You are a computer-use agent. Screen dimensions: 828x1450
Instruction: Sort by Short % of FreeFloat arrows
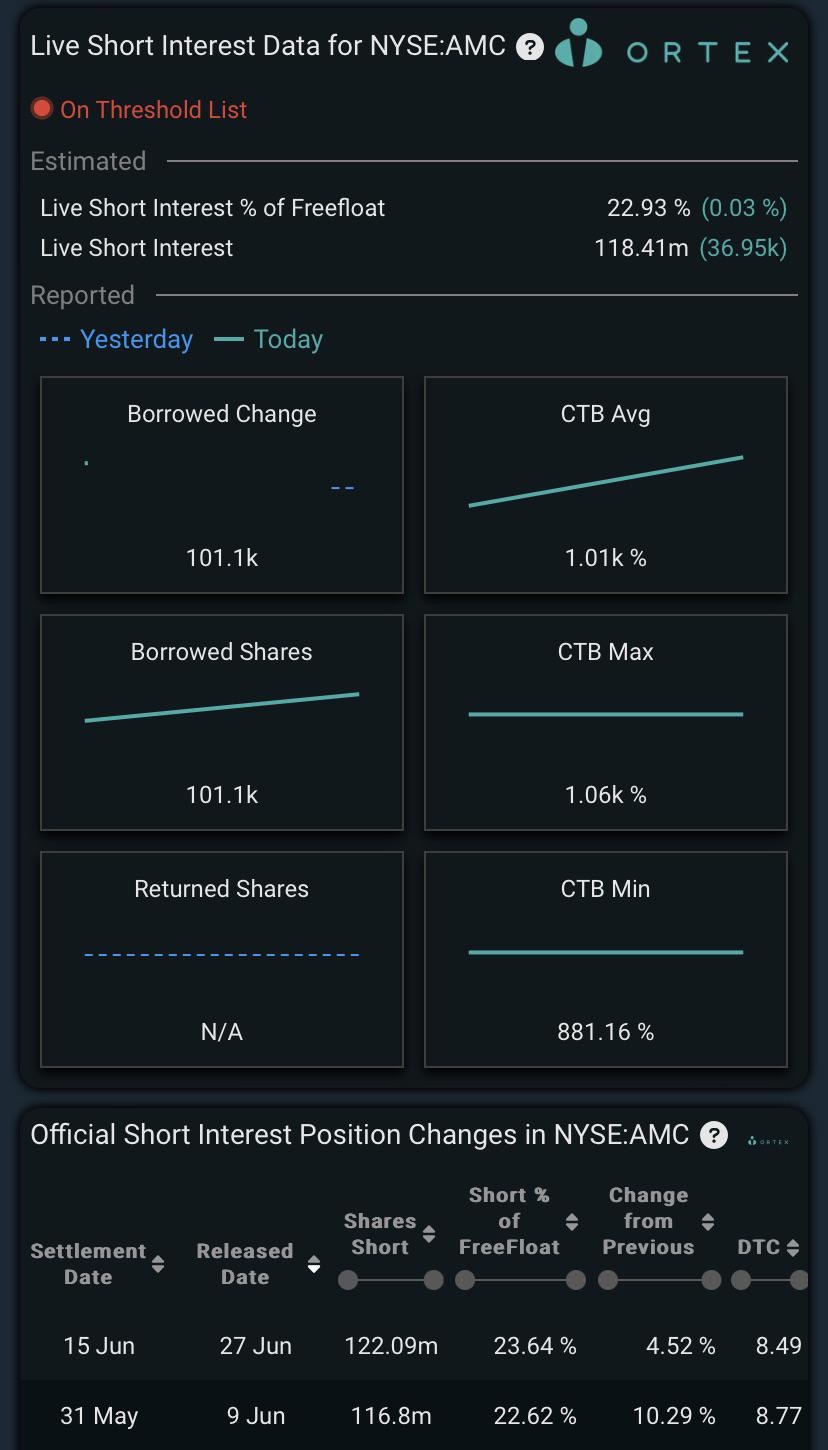tap(571, 1221)
